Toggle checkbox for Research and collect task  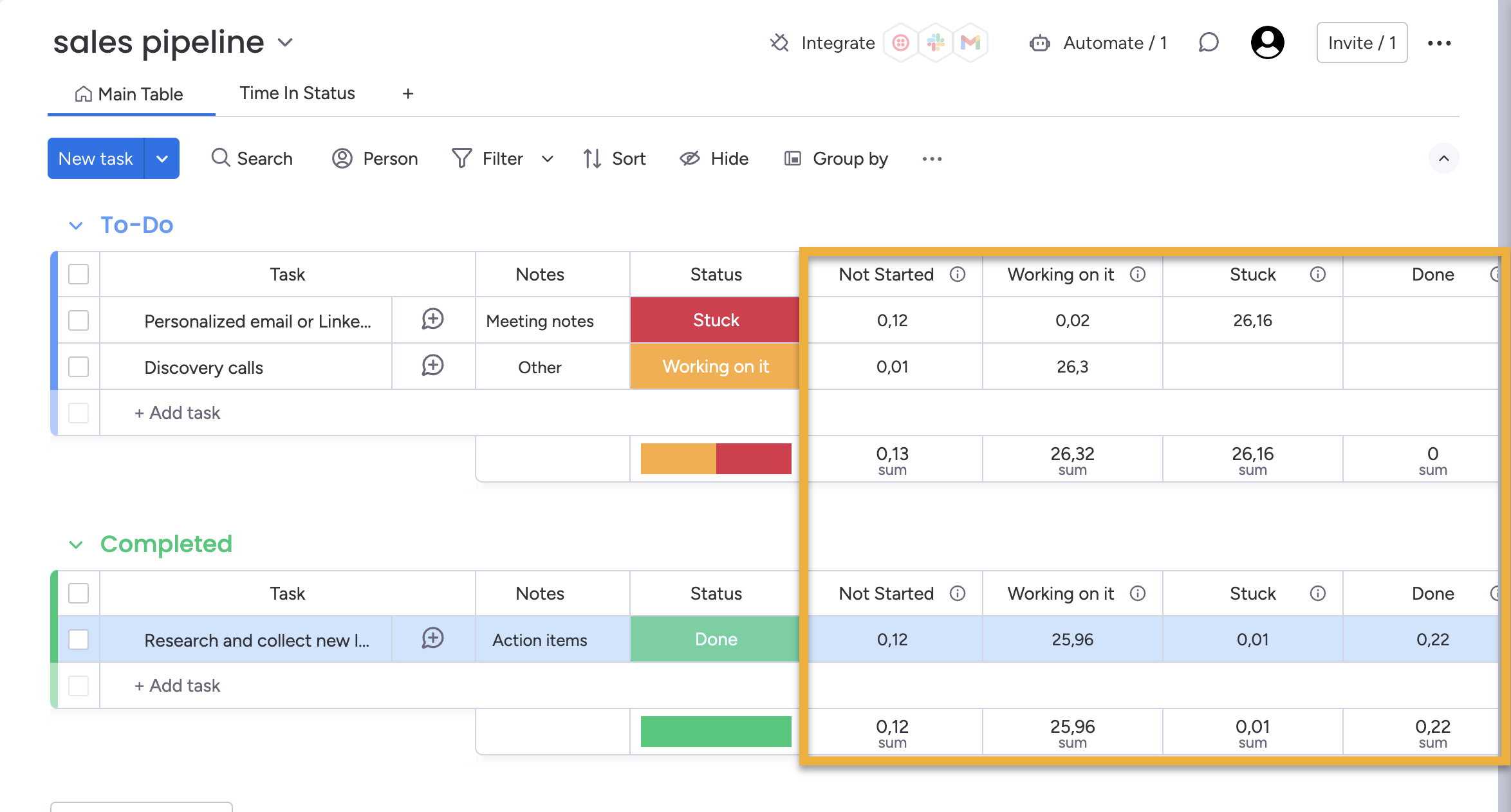(79, 639)
